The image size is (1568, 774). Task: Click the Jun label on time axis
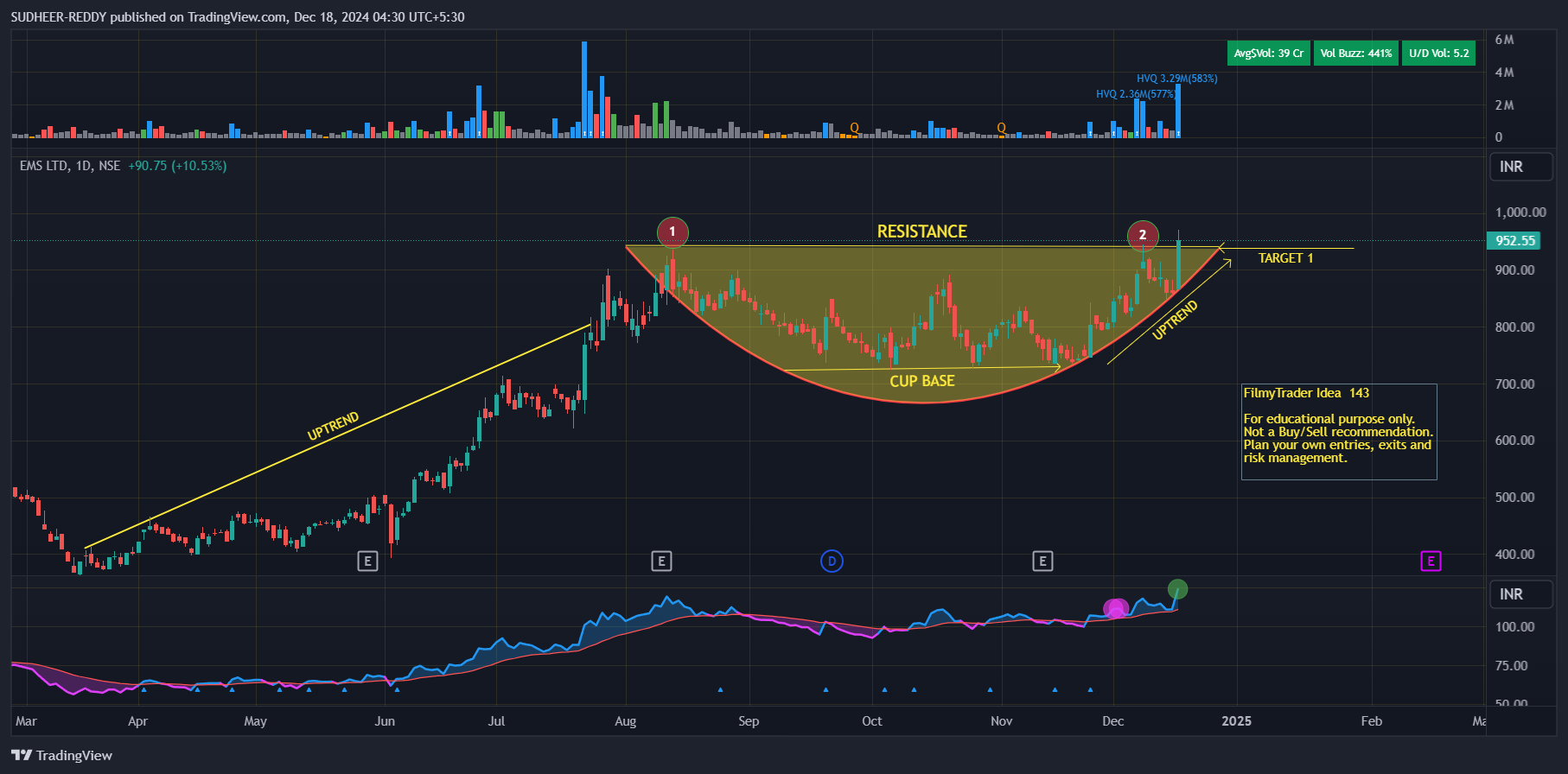[385, 721]
